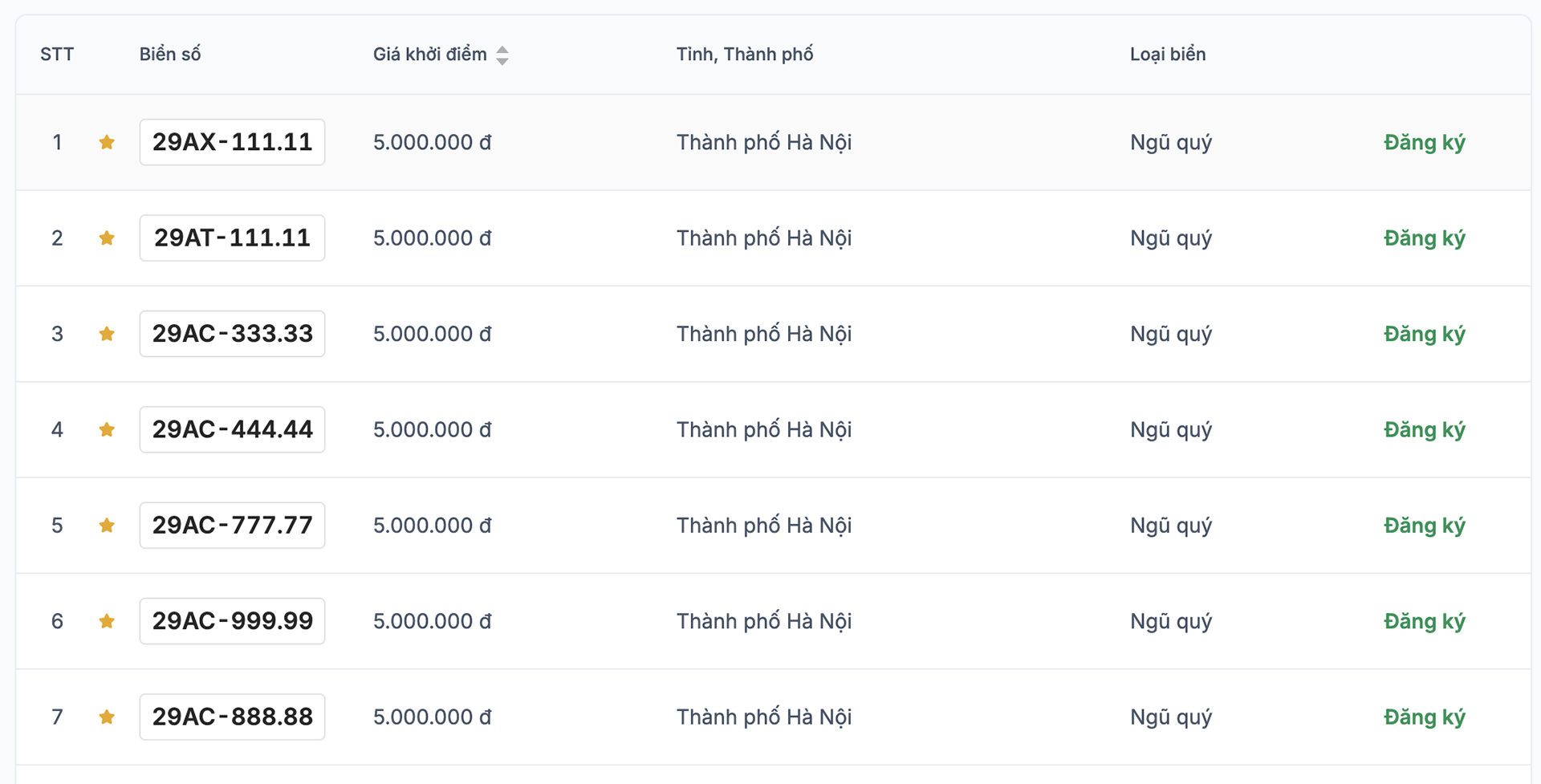Open registration for plate 29AC-999.99
This screenshot has height=784, width=1541.
tap(1424, 621)
